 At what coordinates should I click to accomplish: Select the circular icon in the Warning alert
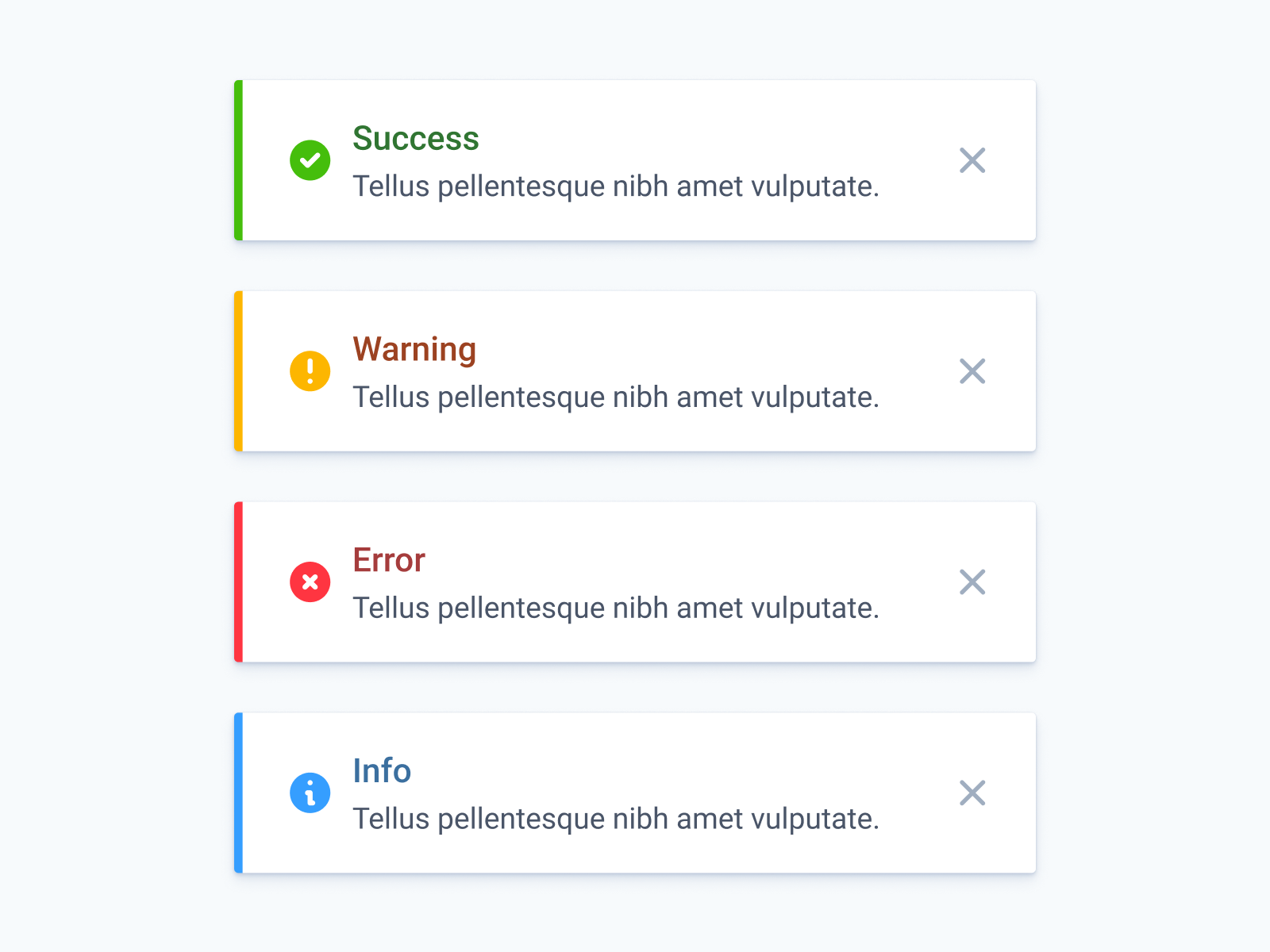(310, 370)
